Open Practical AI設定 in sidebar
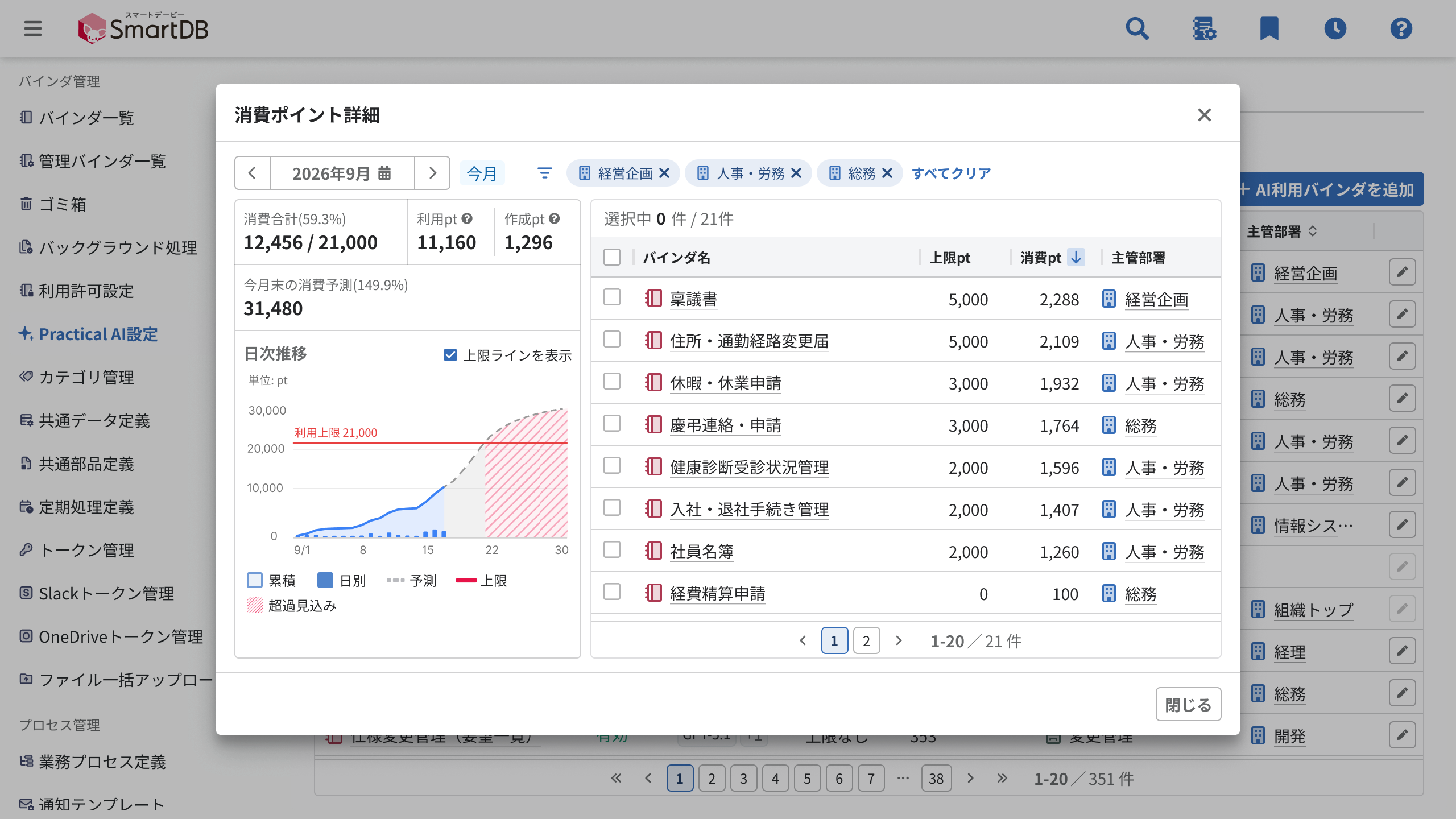The height and width of the screenshot is (819, 1456). tap(88, 334)
